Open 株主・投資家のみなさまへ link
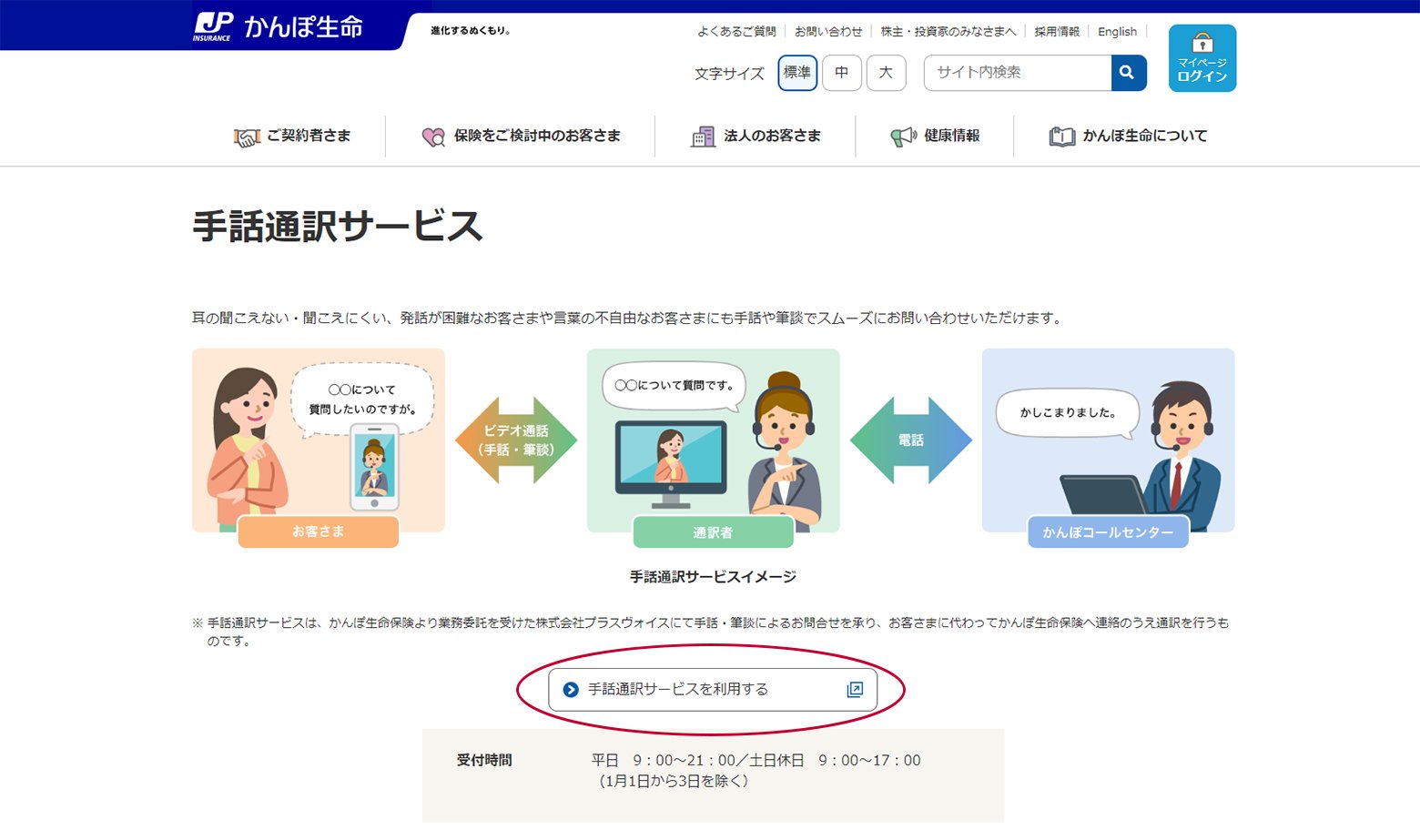The image size is (1420, 840). coord(948,32)
